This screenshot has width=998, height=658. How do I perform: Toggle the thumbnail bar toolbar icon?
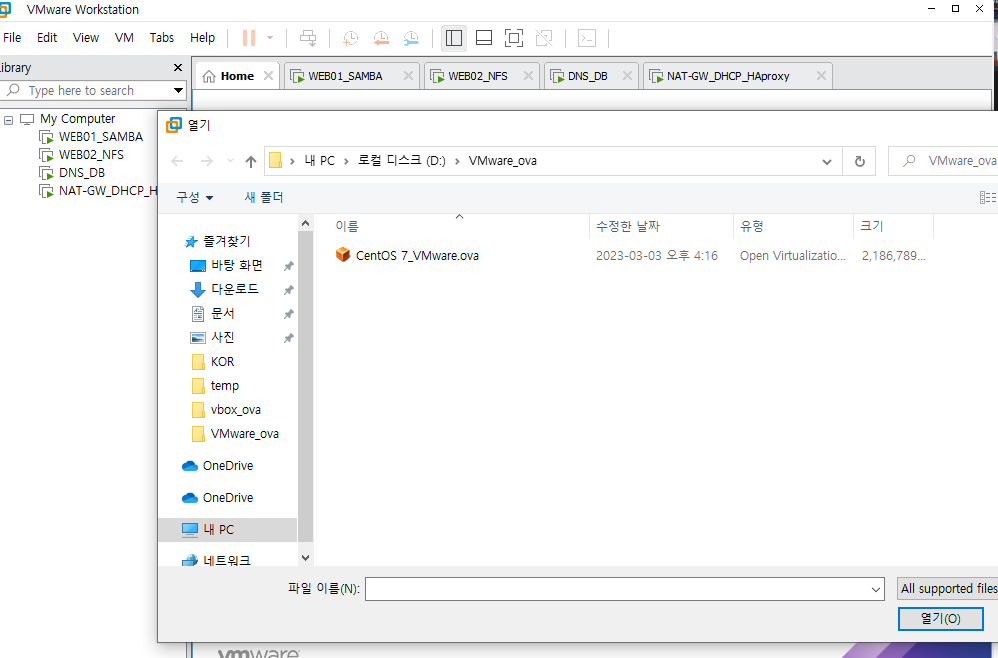click(x=484, y=38)
